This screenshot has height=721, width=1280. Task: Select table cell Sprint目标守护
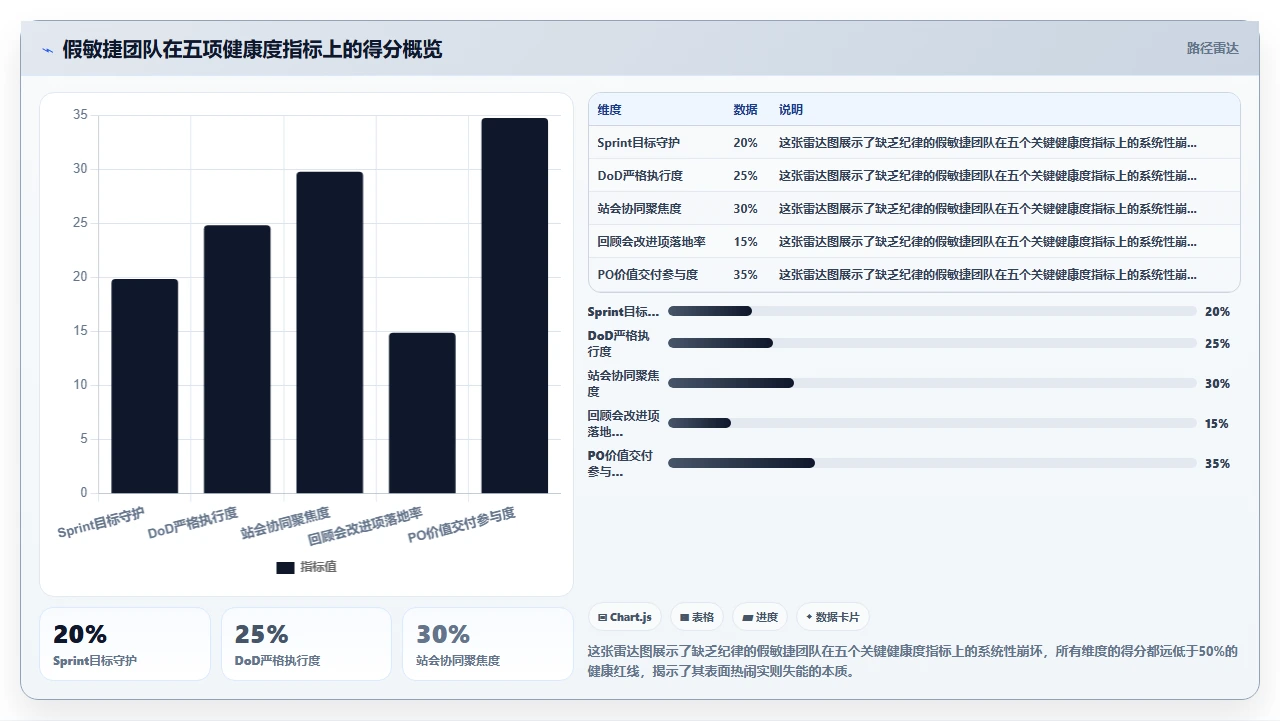(638, 143)
